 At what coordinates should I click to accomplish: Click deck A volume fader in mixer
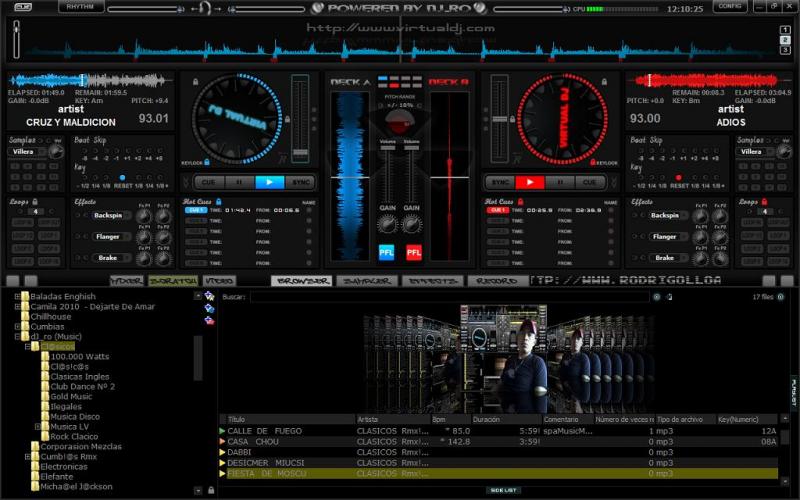tap(387, 148)
